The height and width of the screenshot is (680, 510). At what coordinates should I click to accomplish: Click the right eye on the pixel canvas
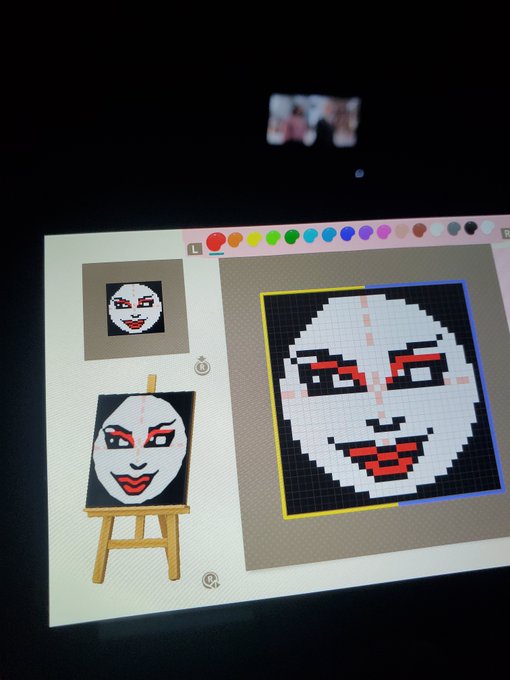[x=417, y=370]
